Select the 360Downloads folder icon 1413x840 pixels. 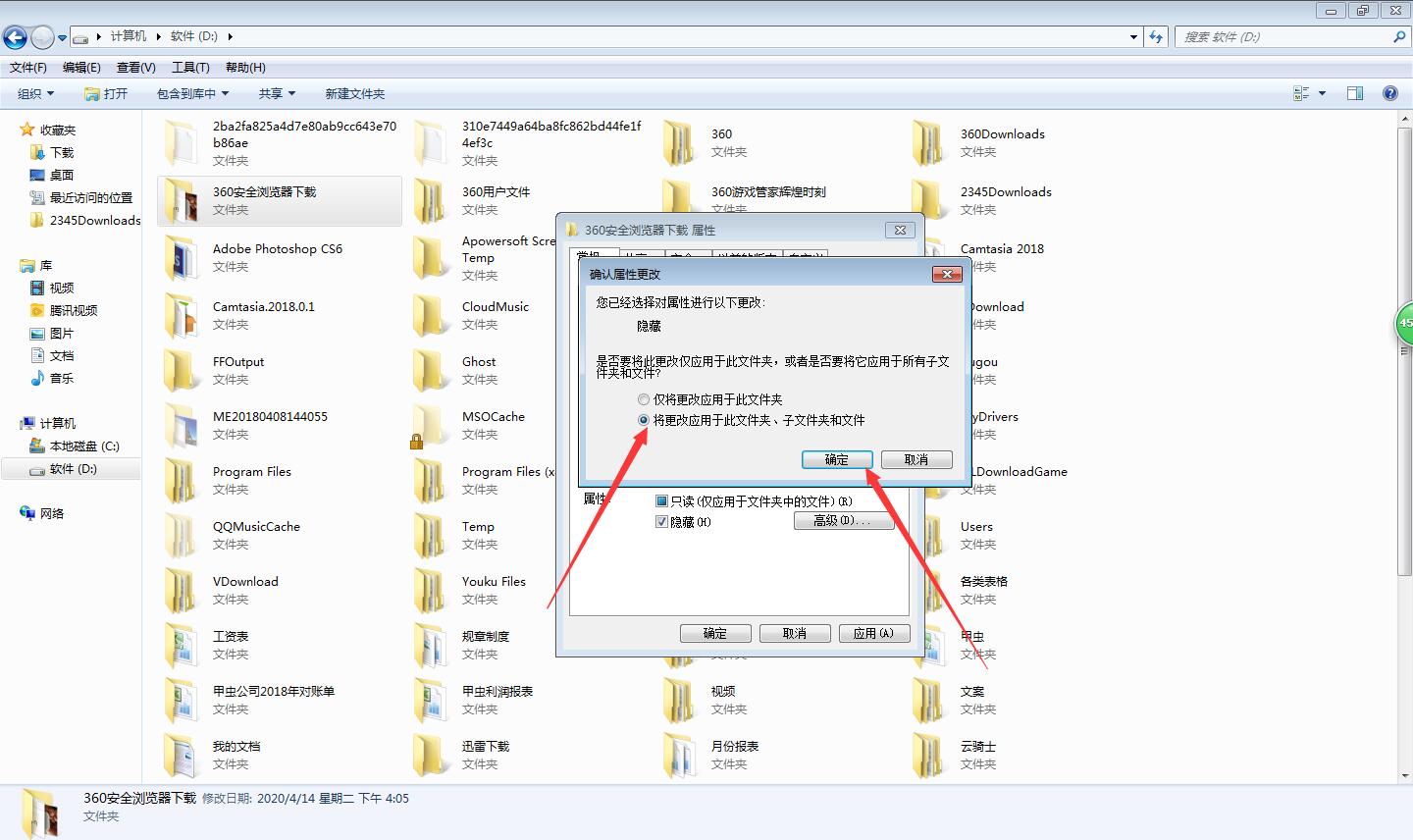coord(928,142)
